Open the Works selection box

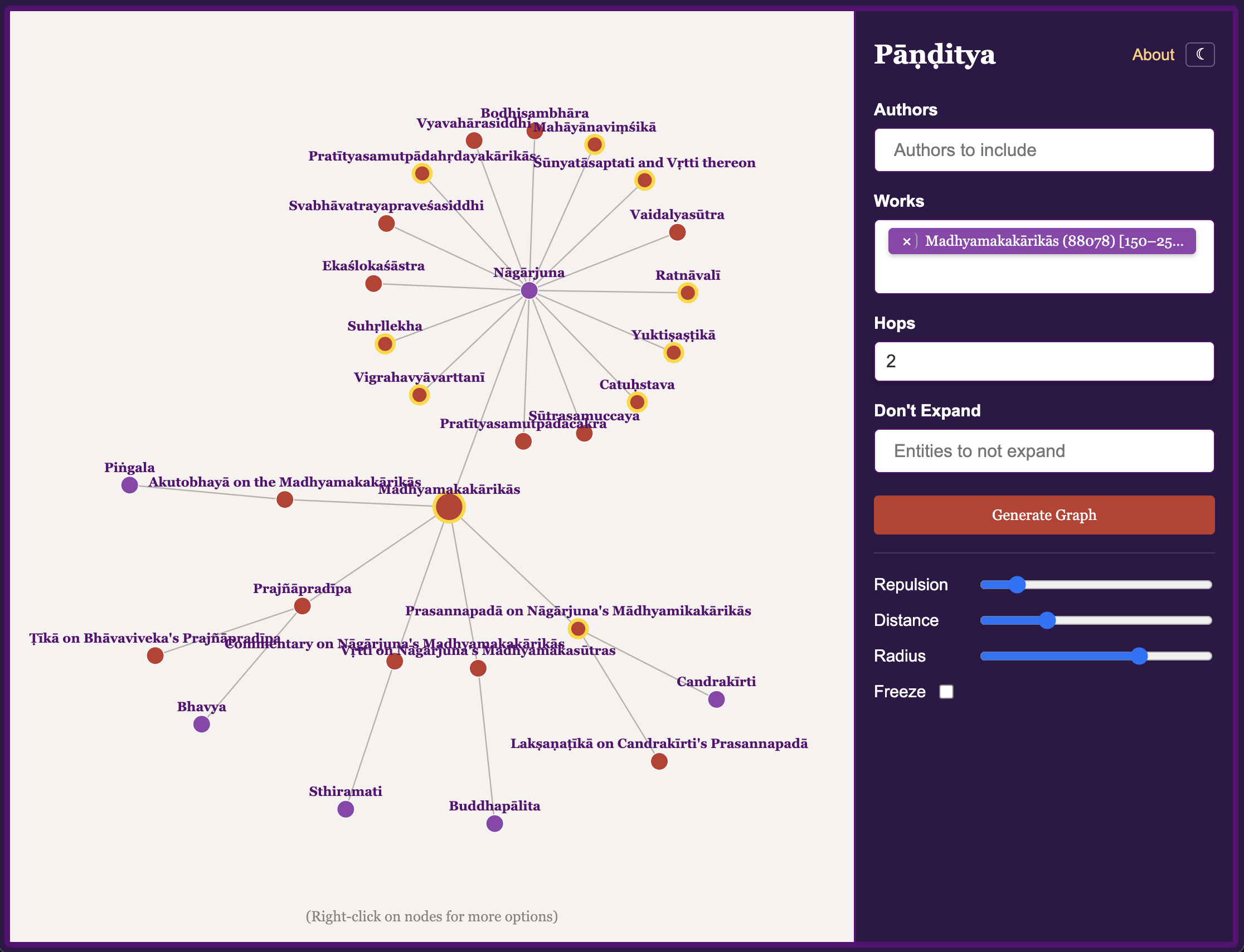[x=1043, y=273]
